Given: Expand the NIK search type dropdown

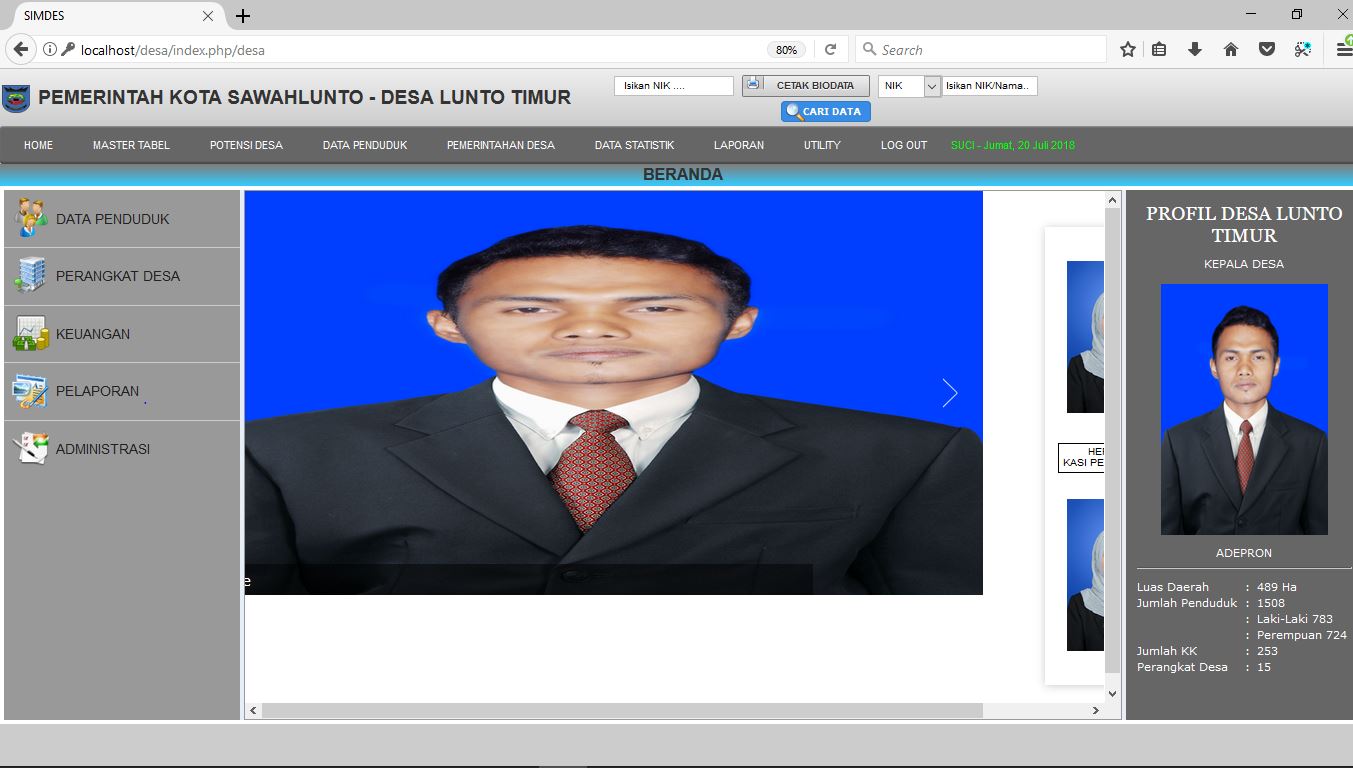Looking at the screenshot, I should tap(932, 86).
